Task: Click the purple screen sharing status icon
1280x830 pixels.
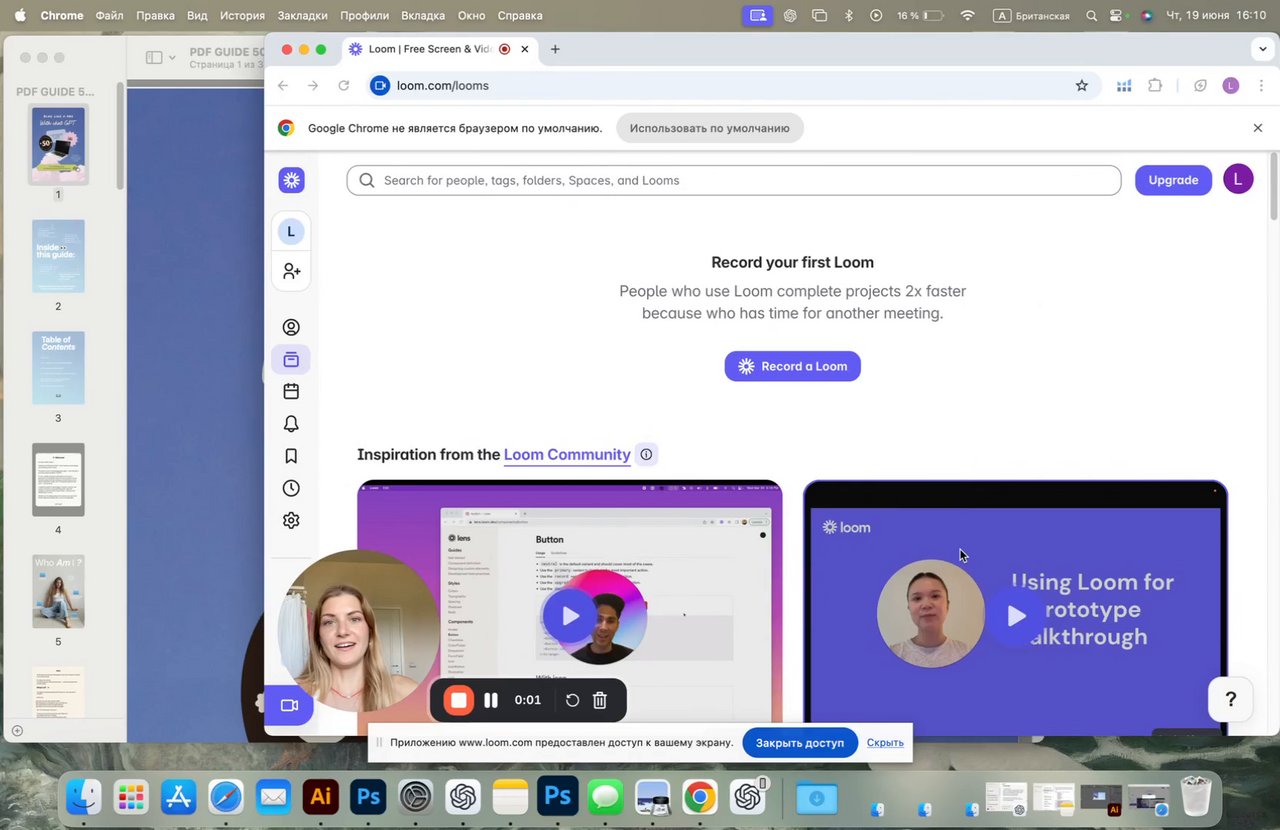Action: click(x=758, y=16)
